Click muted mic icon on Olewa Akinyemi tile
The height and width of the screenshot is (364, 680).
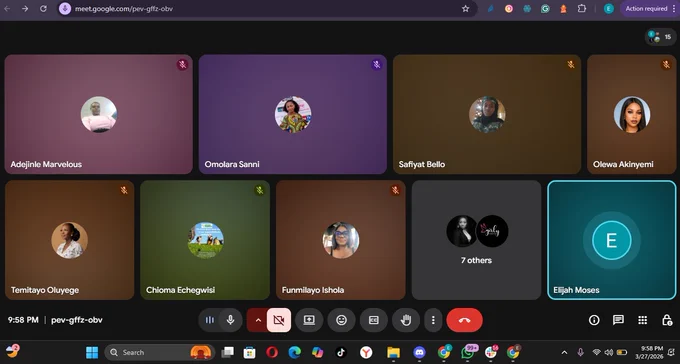[x=666, y=65]
